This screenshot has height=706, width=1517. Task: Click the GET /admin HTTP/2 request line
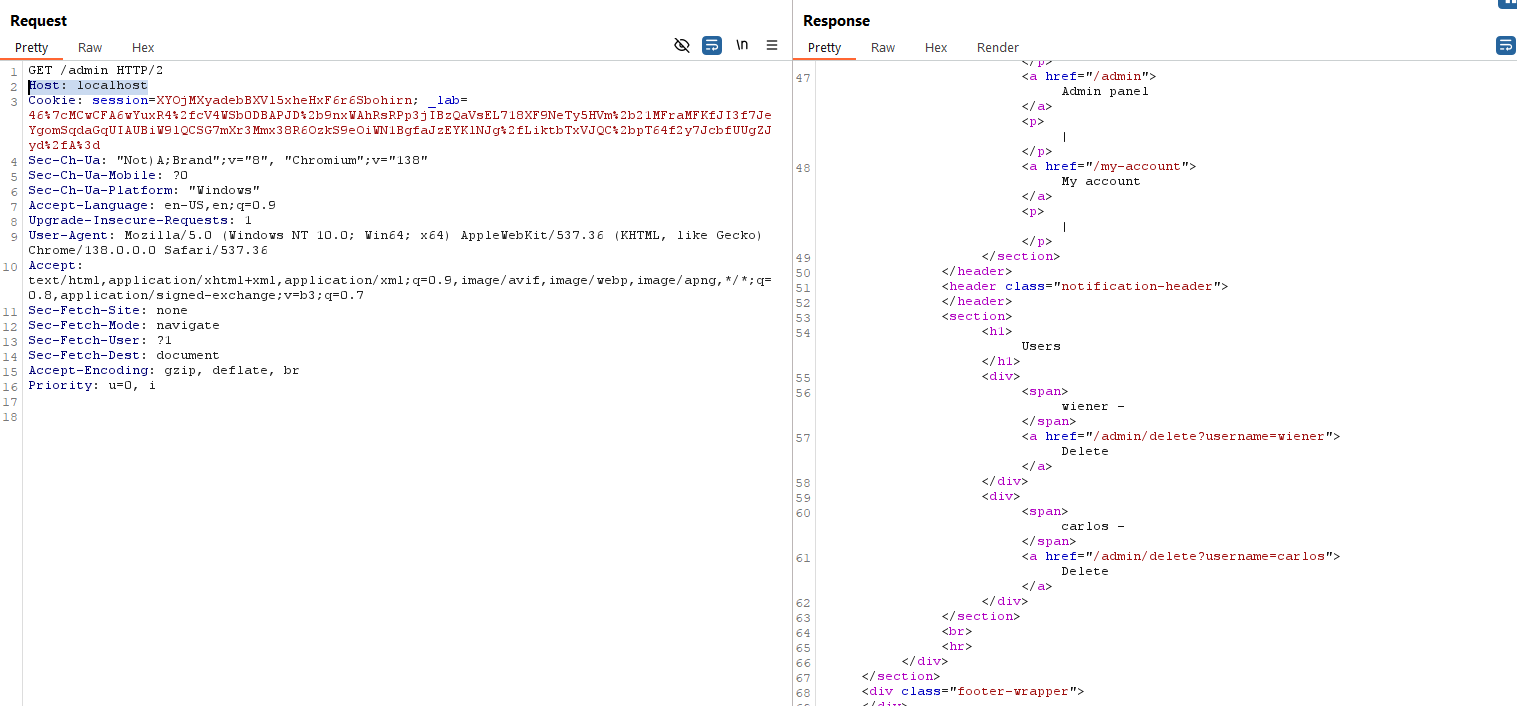pos(95,71)
